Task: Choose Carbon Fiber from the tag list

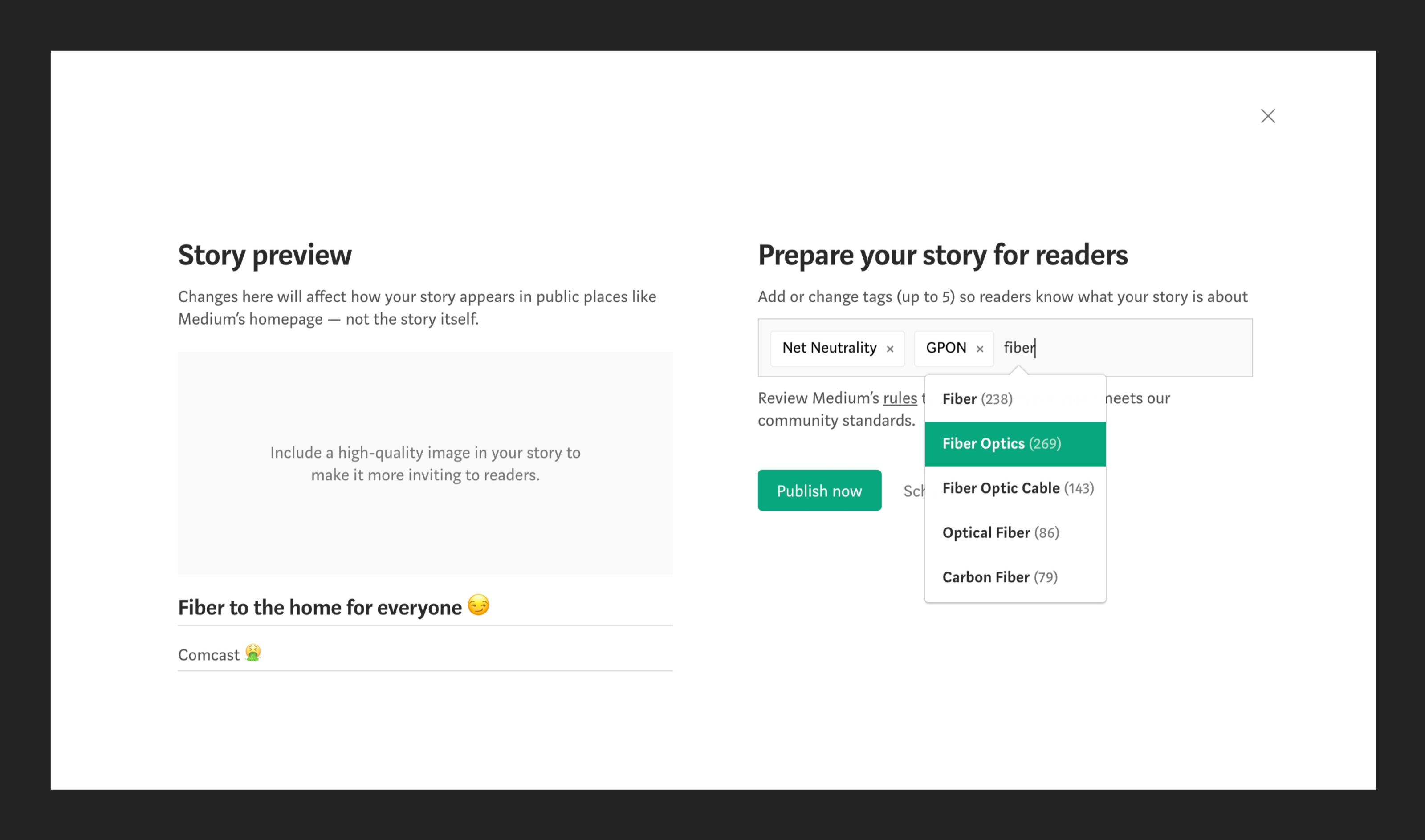Action: coord(999,577)
